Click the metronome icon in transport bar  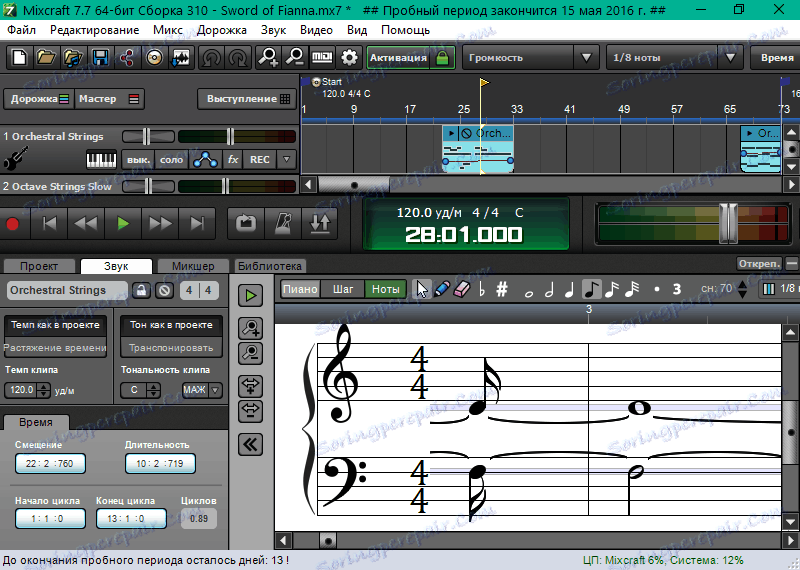[x=284, y=224]
